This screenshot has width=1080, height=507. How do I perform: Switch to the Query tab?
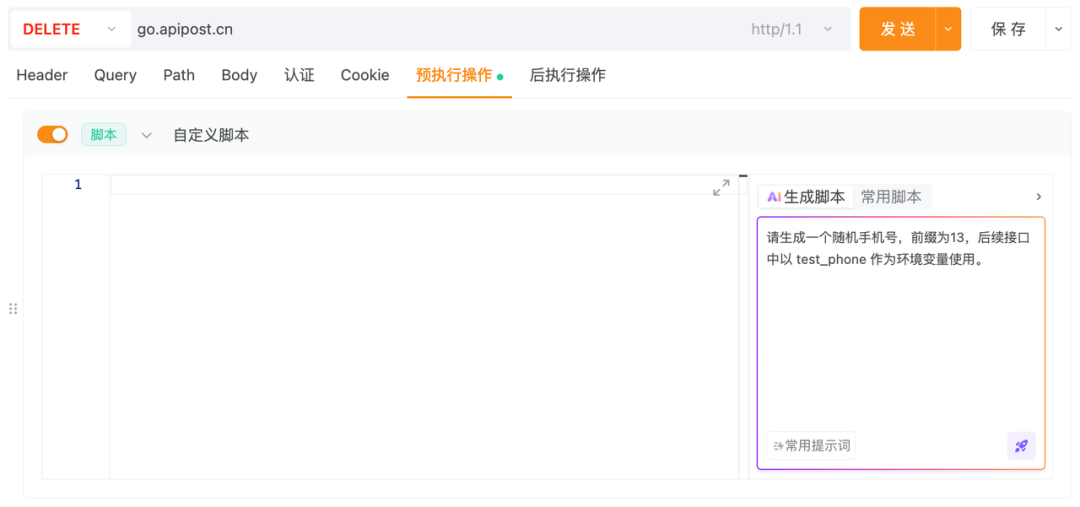click(115, 75)
